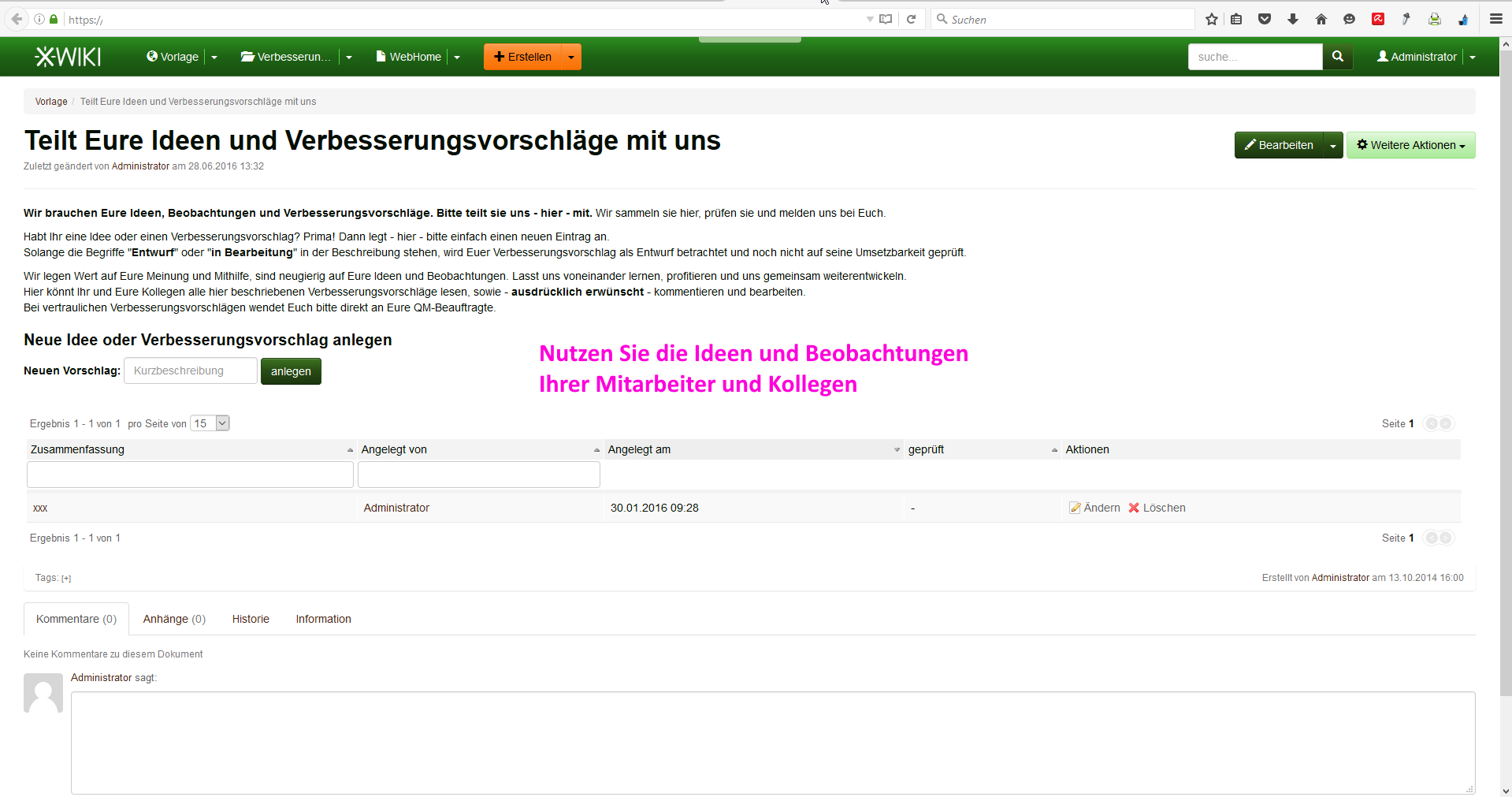Switch to the Historie tab
This screenshot has width=1512, height=797.
tap(251, 619)
